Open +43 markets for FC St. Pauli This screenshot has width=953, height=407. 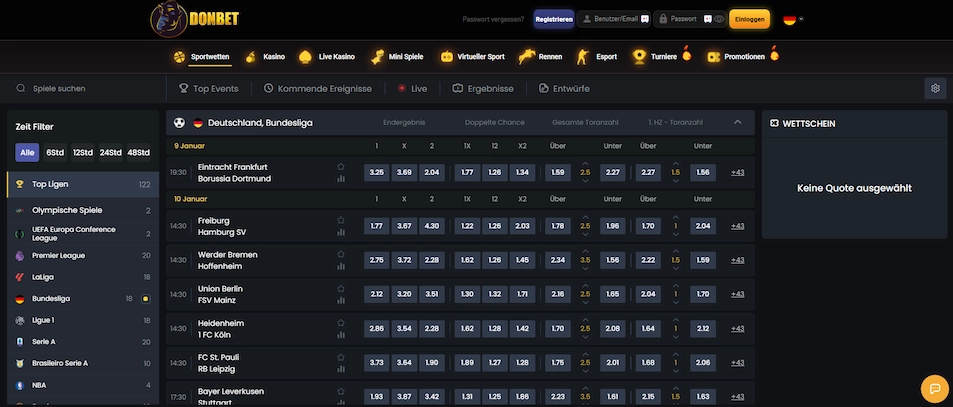[x=737, y=363]
